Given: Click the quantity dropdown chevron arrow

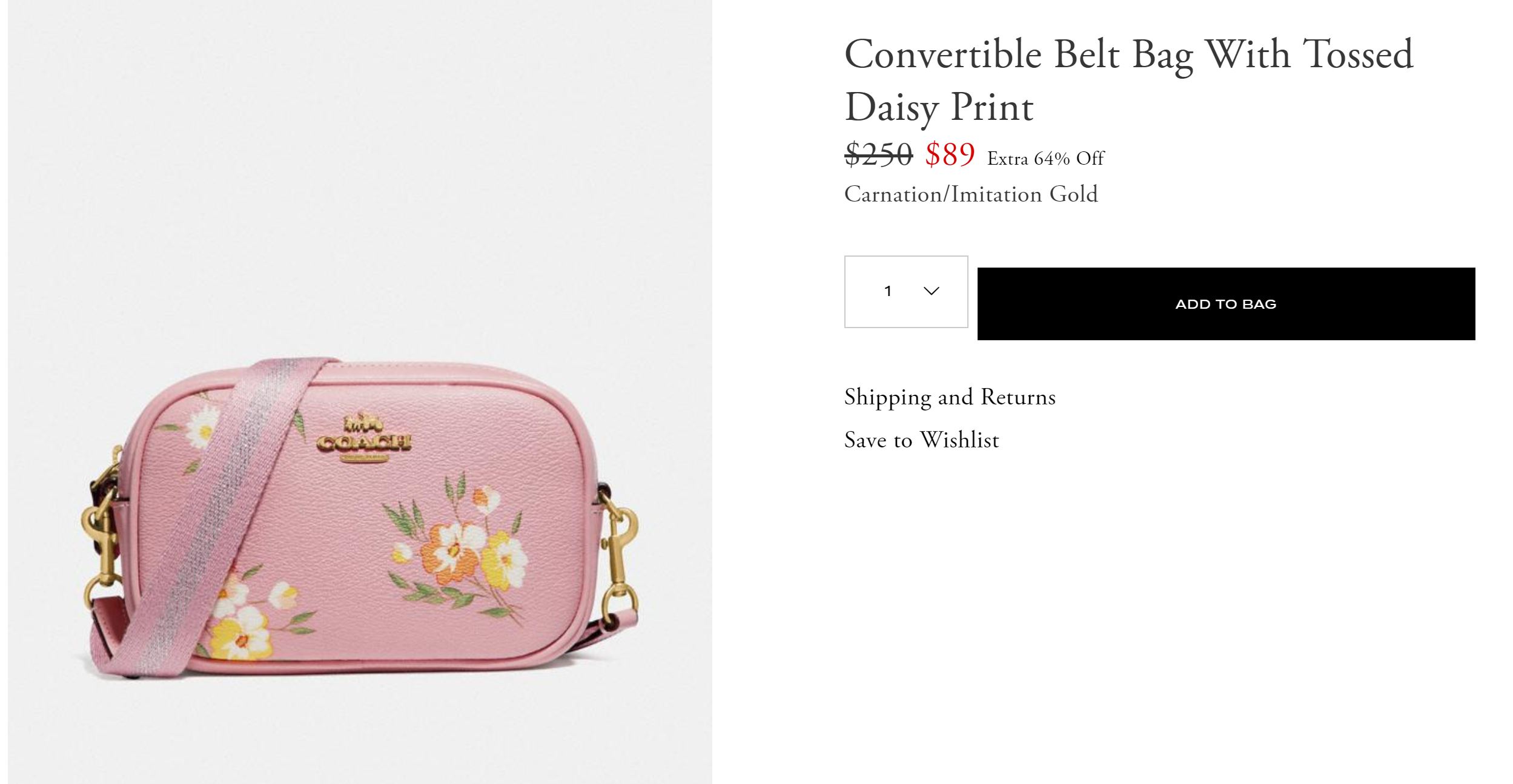Looking at the screenshot, I should click(931, 291).
